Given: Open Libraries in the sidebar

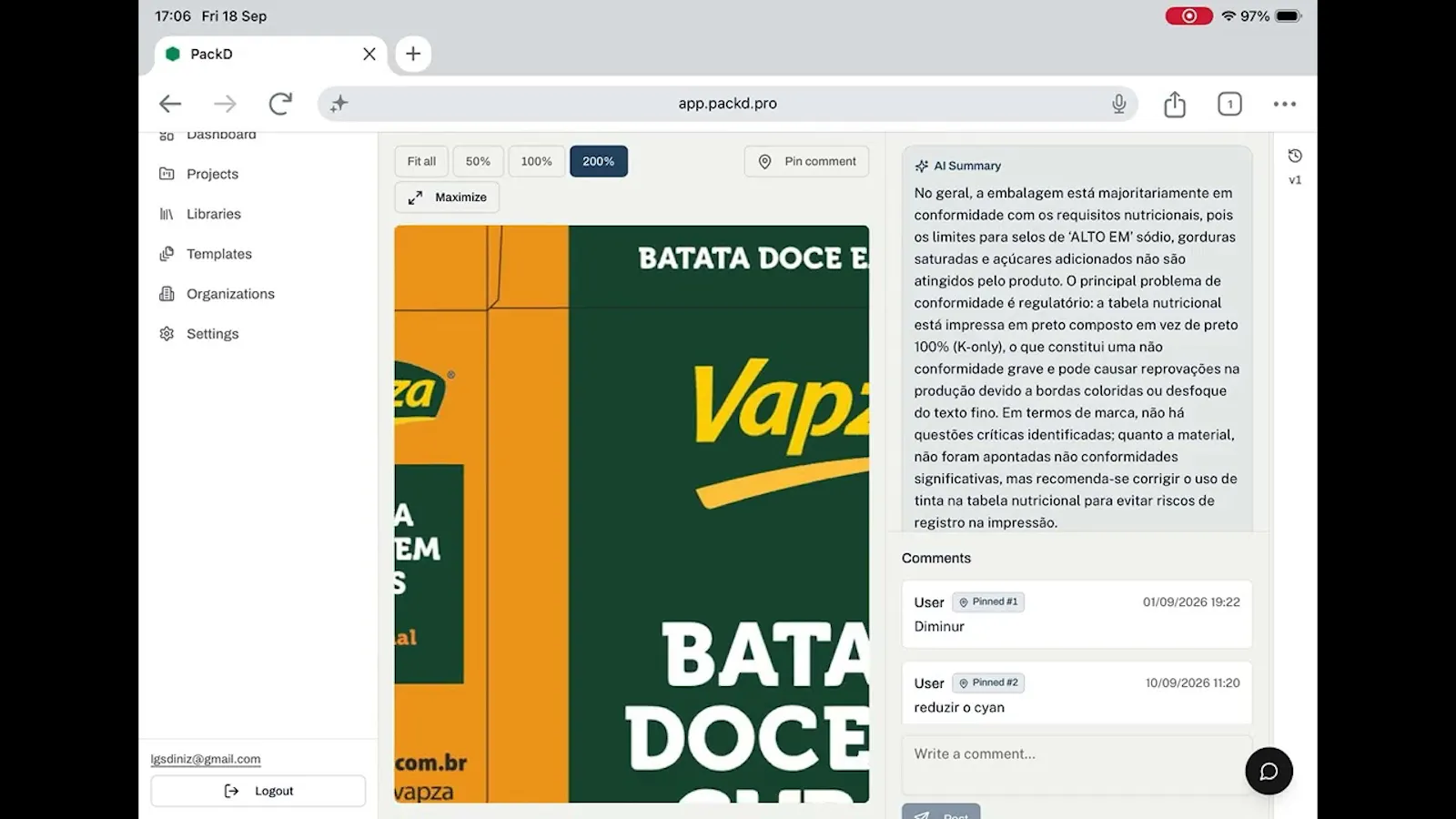Looking at the screenshot, I should (x=214, y=214).
